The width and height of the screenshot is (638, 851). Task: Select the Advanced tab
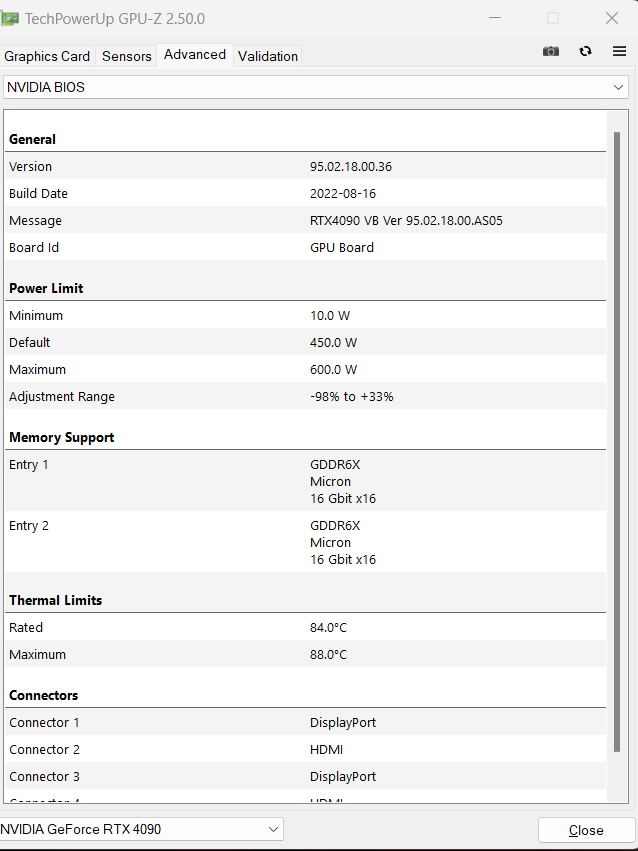click(195, 55)
